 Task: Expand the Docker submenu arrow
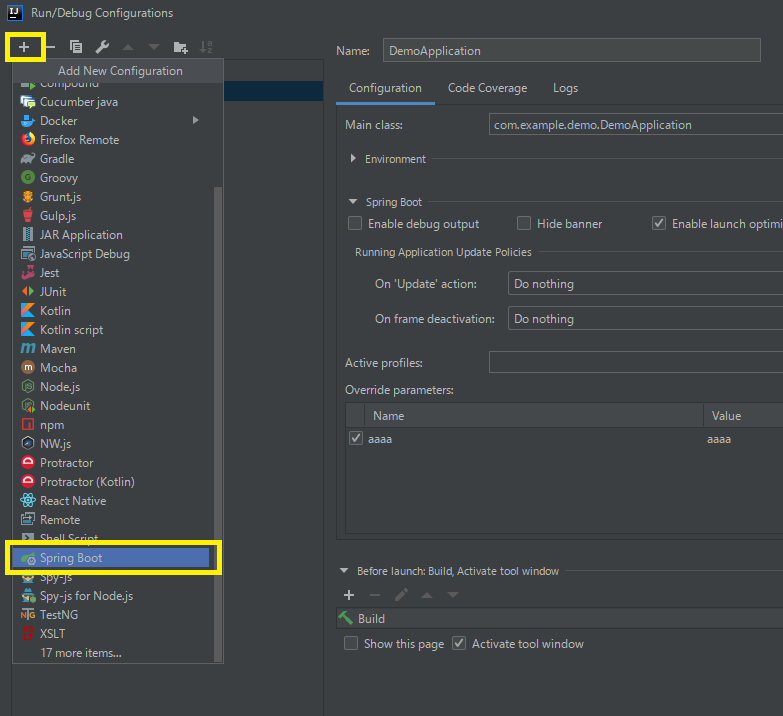point(196,120)
